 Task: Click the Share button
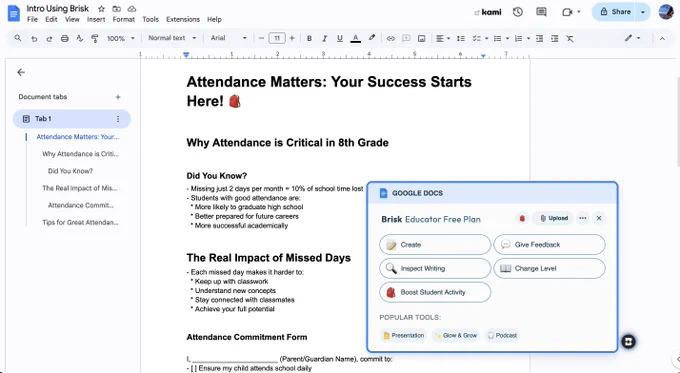click(x=615, y=12)
